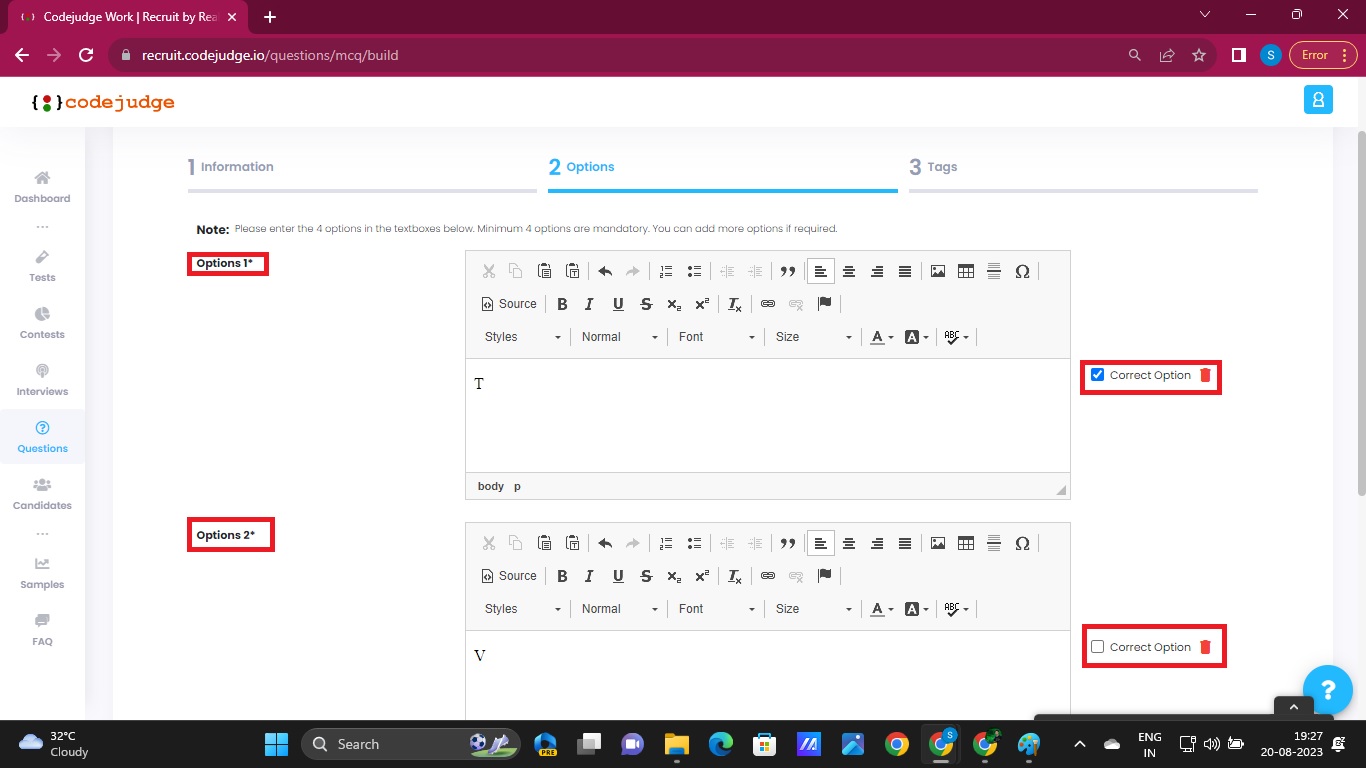The height and width of the screenshot is (768, 1366).
Task: Delete Options 2 with the red trash icon
Action: click(1205, 647)
